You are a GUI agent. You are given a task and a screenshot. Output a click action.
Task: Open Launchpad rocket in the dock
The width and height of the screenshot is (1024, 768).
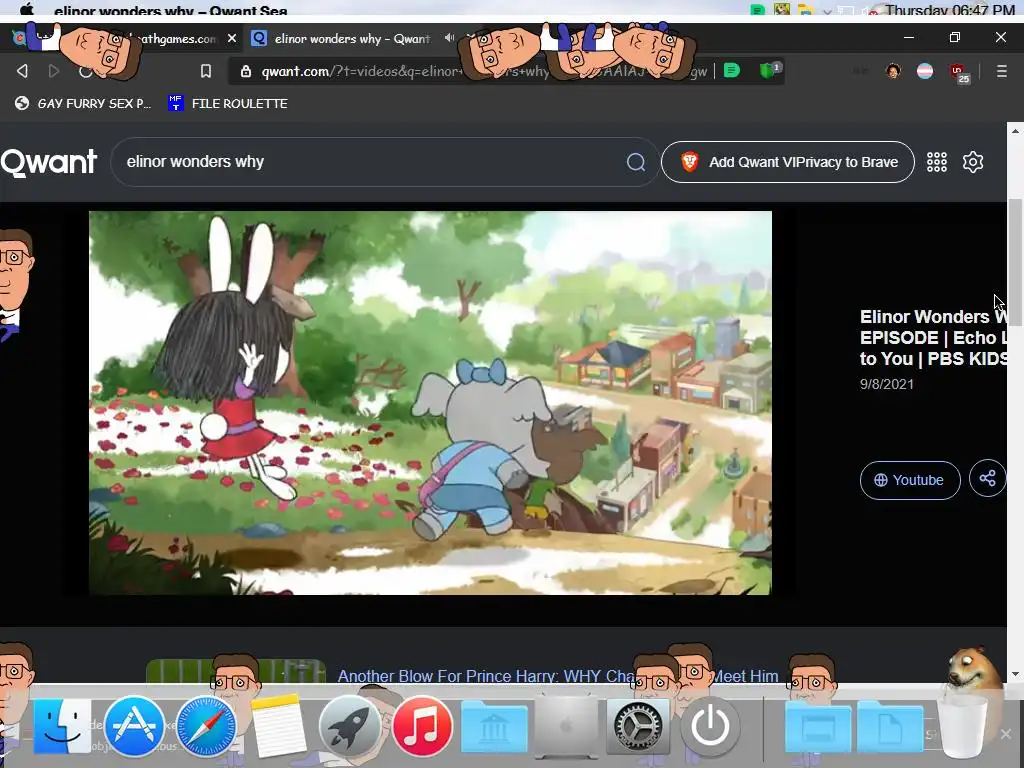pos(350,726)
